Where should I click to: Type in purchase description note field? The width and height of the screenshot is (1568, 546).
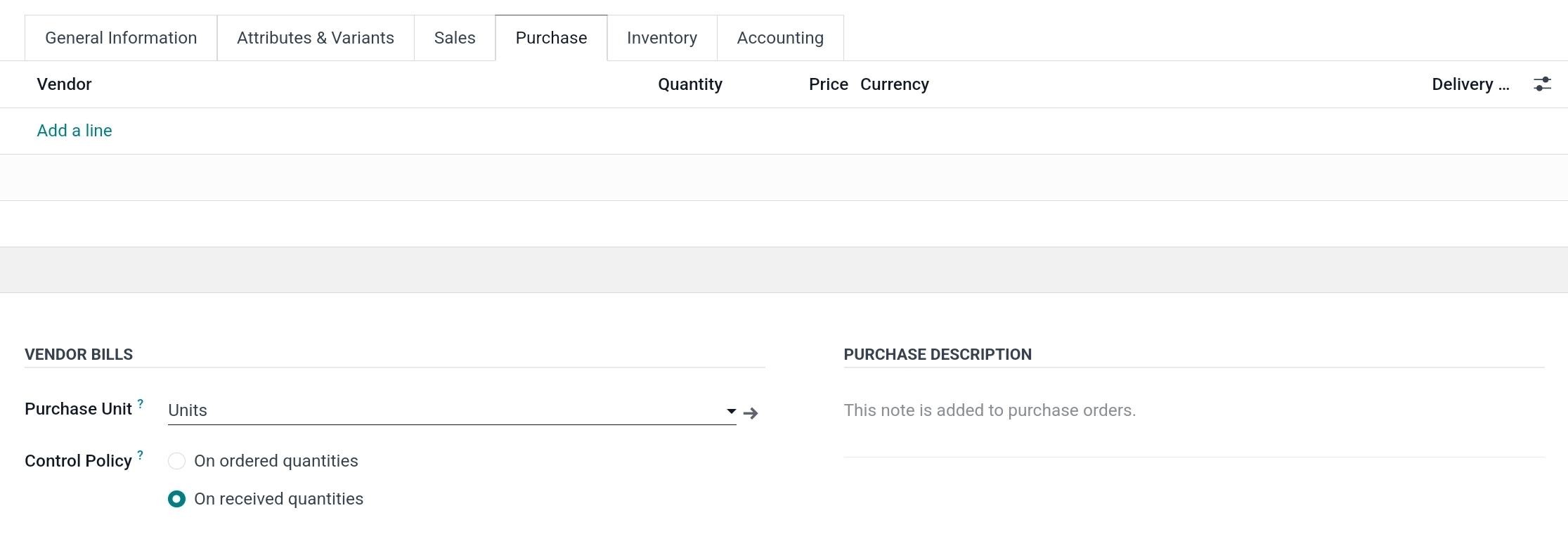tap(1193, 410)
